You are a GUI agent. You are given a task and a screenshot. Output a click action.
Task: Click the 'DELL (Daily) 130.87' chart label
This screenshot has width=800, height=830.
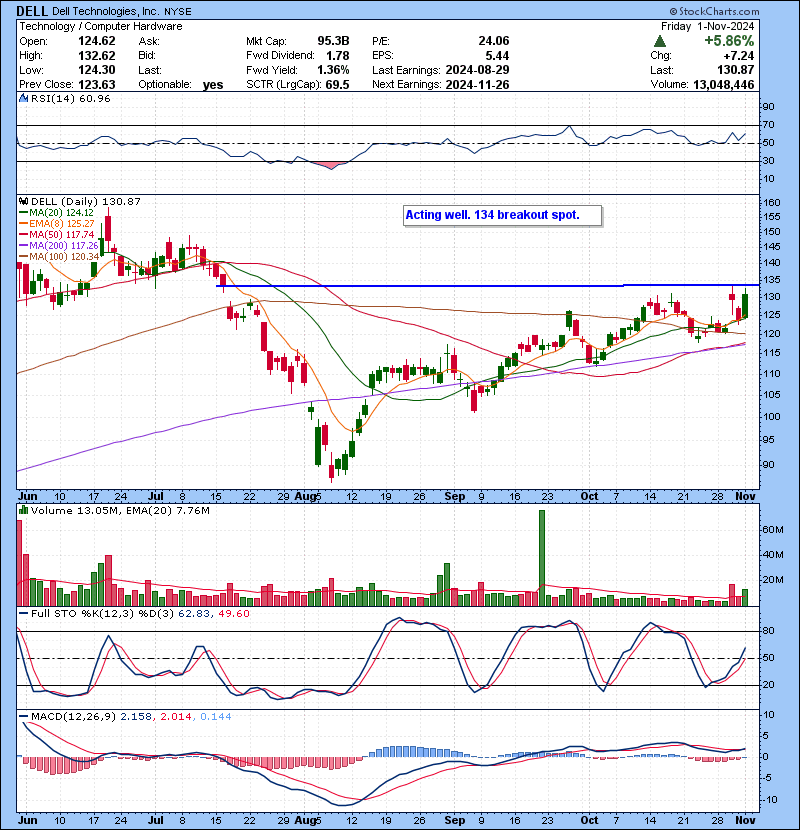86,201
